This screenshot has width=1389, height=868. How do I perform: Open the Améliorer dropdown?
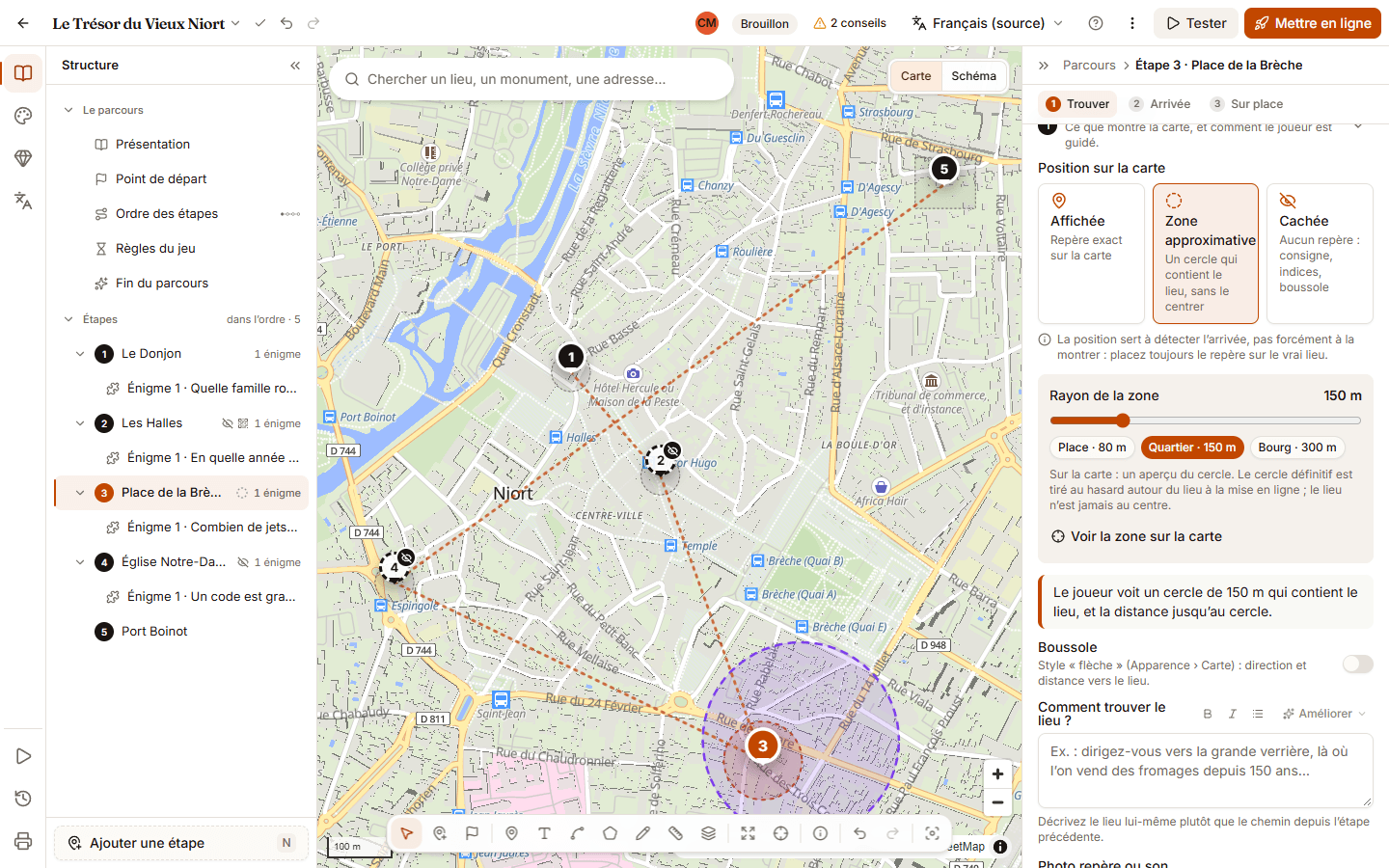(x=1324, y=714)
